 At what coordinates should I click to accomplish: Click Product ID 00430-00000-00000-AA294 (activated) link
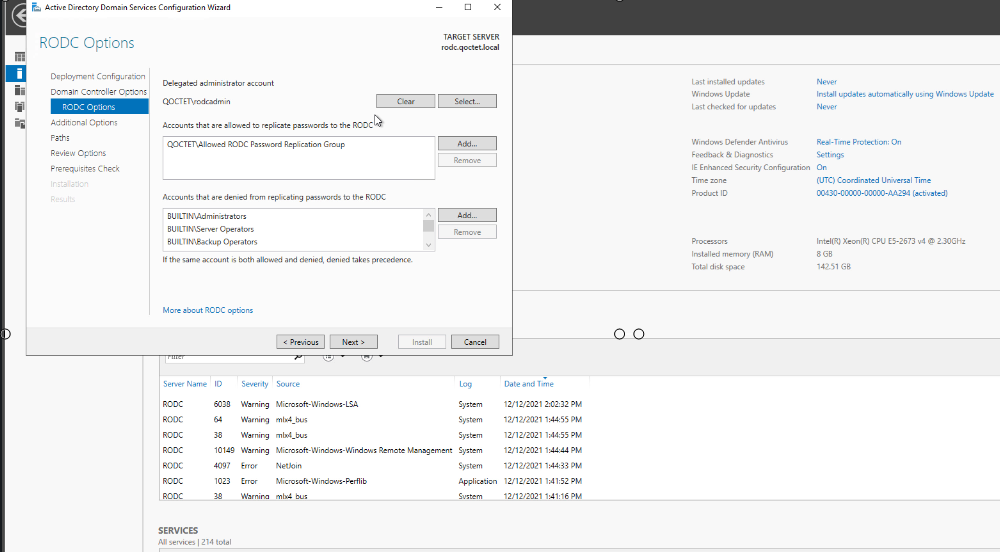pyautogui.click(x=881, y=193)
